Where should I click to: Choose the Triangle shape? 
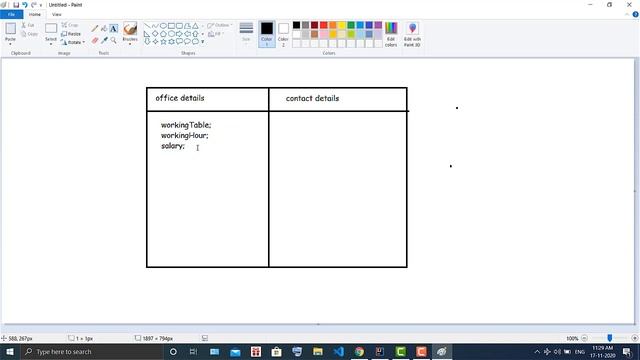196,26
